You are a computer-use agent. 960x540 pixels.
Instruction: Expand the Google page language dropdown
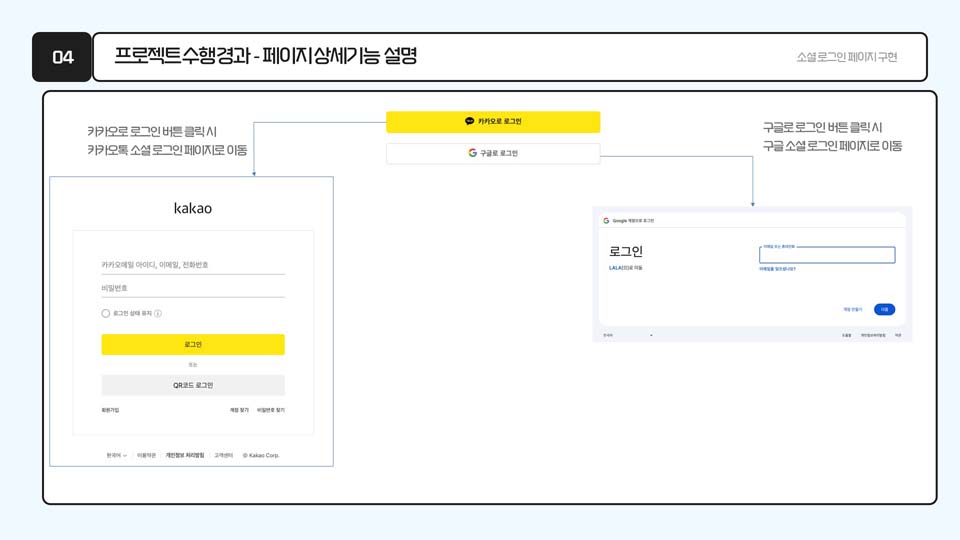(628, 336)
